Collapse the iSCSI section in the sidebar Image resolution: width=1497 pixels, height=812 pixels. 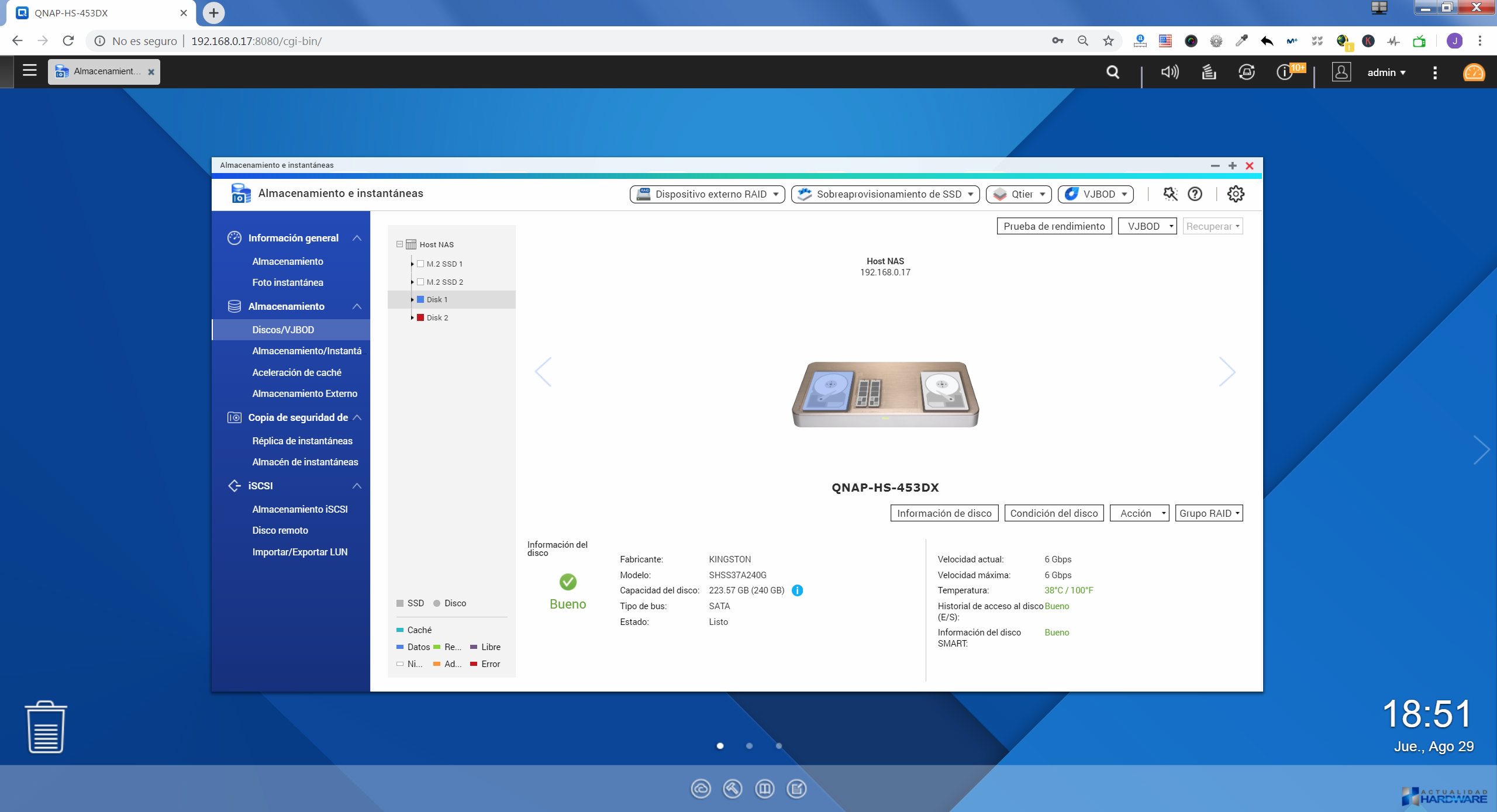tap(356, 485)
